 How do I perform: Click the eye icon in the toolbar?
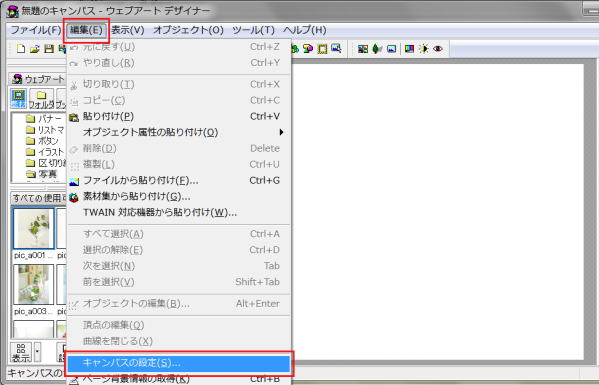438,49
